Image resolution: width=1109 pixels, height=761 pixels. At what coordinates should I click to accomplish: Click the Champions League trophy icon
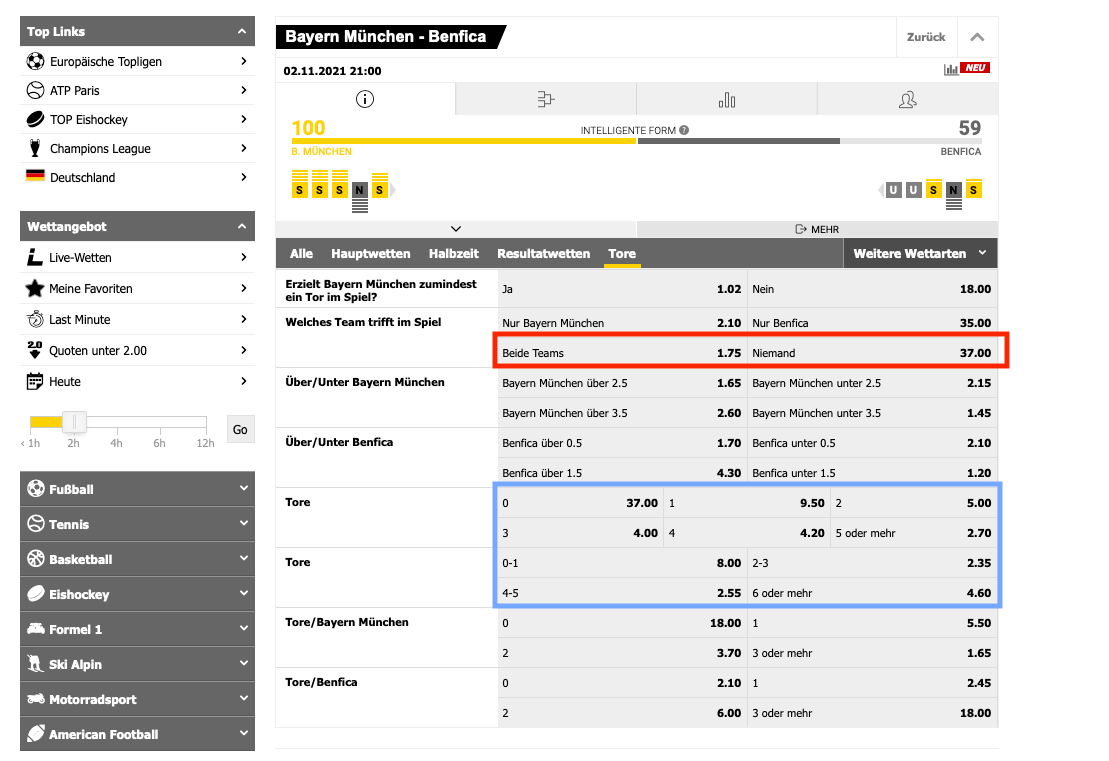(35, 149)
